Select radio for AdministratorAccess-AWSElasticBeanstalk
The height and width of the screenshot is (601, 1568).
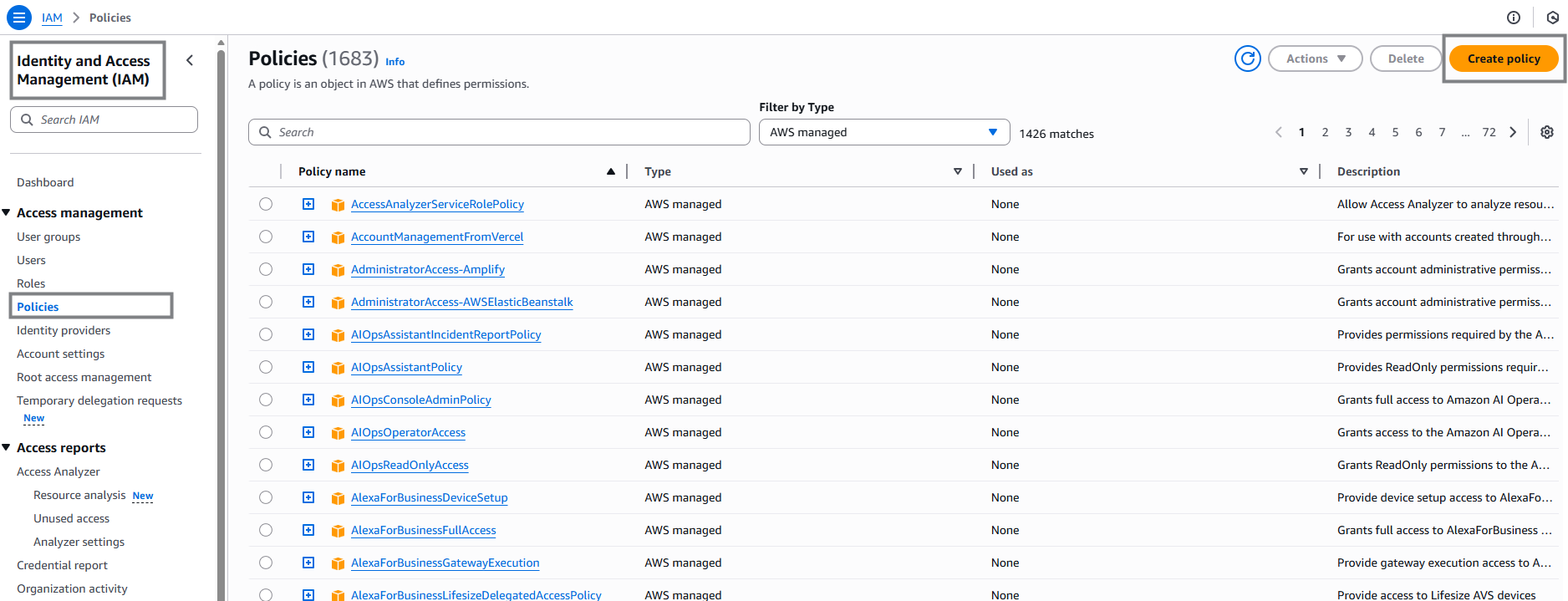[x=266, y=302]
